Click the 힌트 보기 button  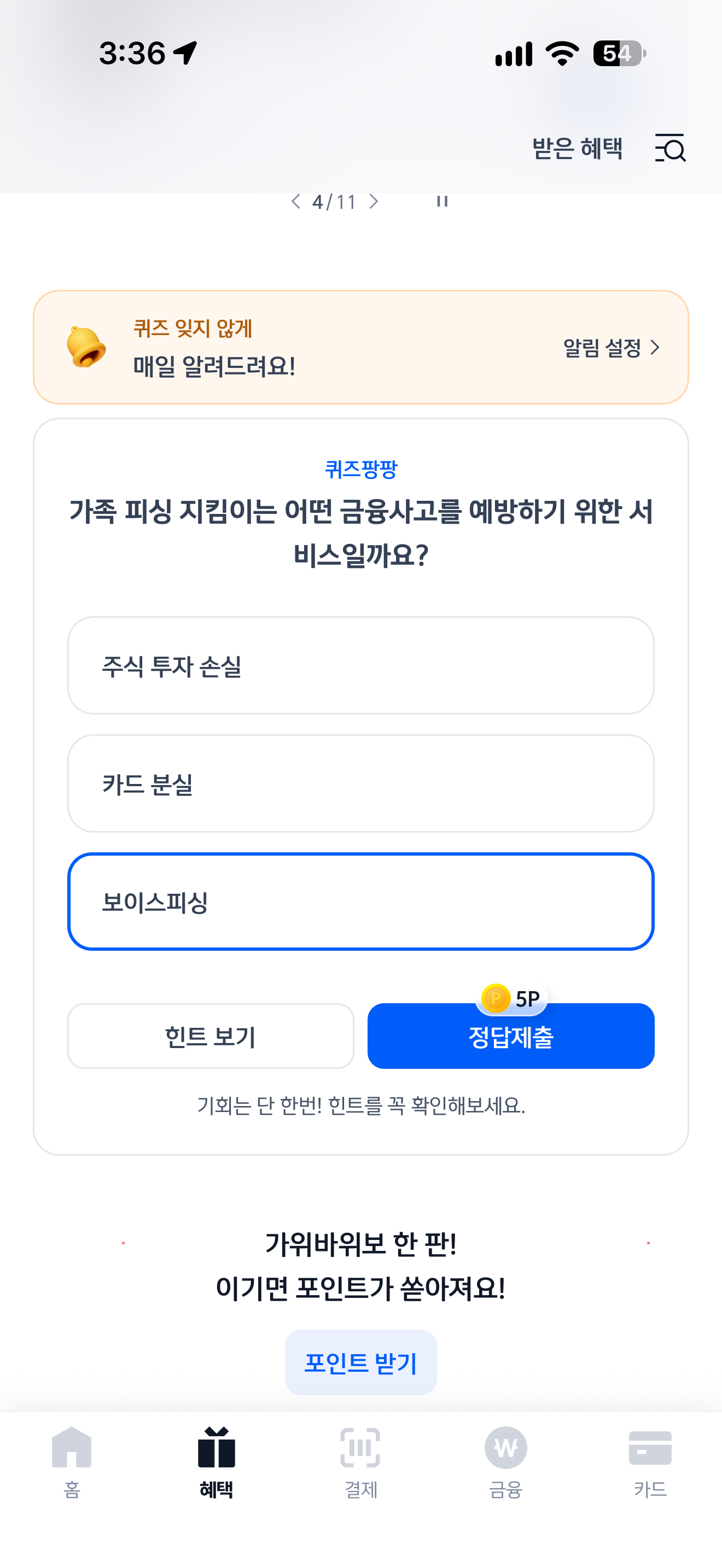tap(211, 1036)
